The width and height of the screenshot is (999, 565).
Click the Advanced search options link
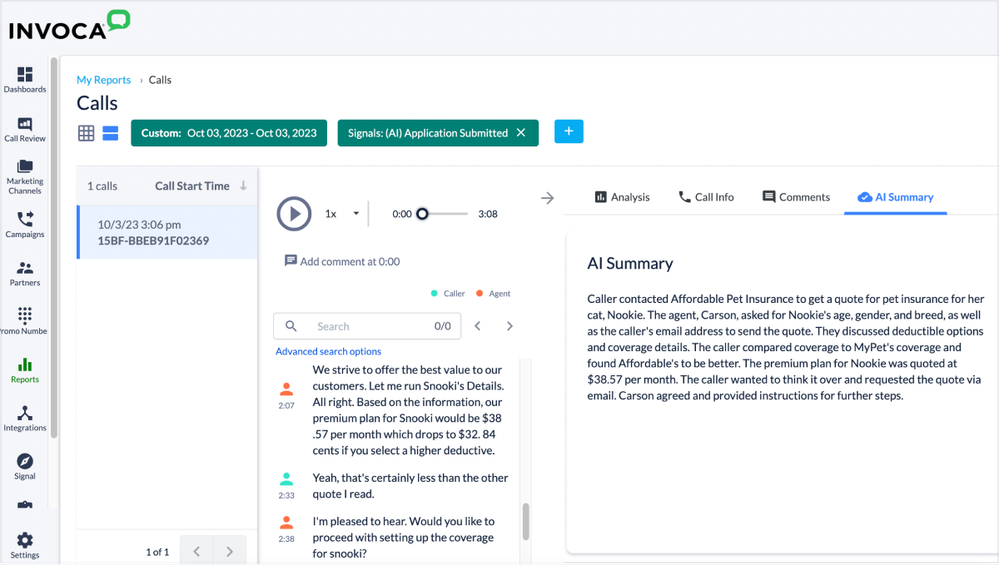coord(328,351)
